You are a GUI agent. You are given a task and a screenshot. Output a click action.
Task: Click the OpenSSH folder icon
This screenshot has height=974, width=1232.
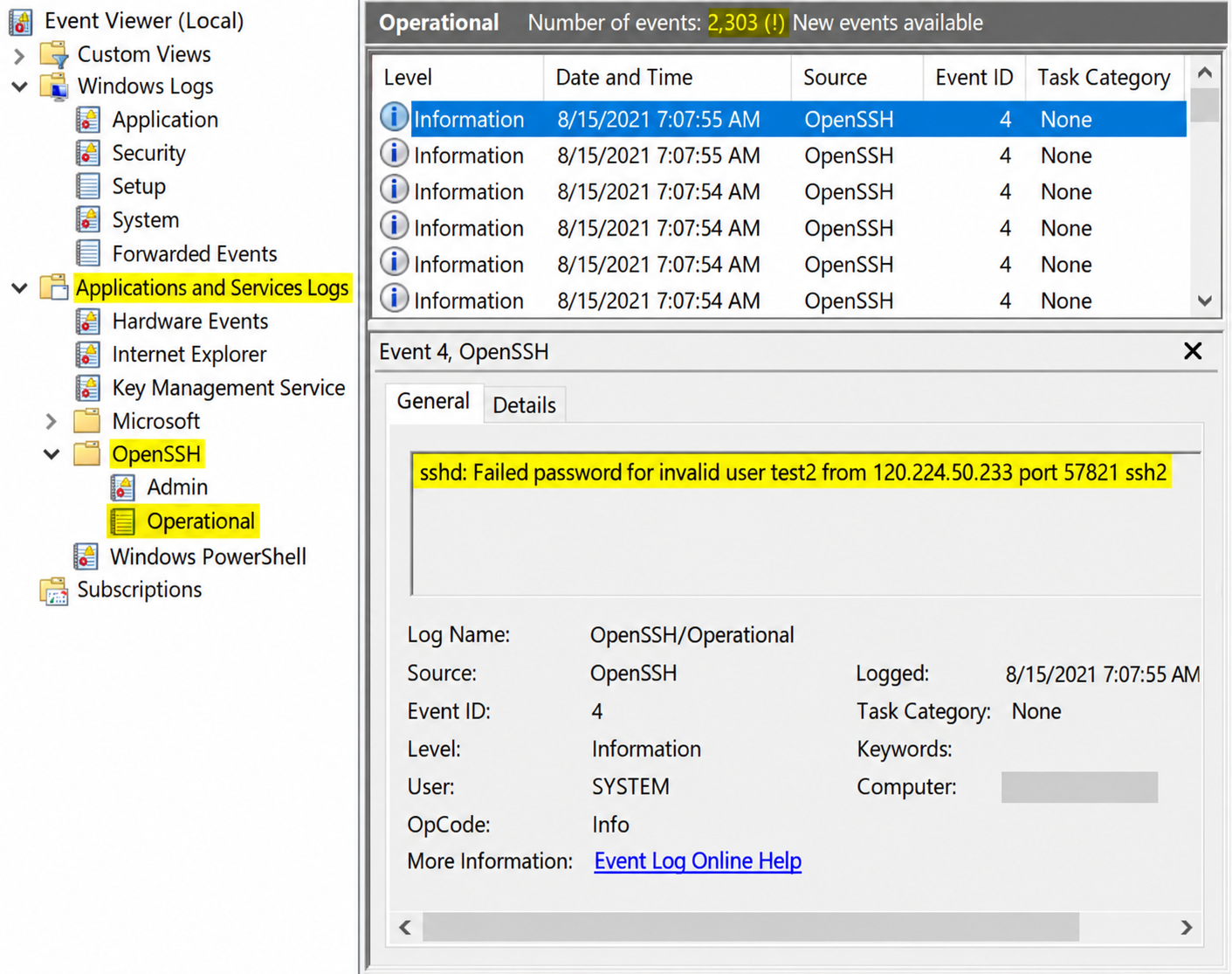tap(87, 453)
